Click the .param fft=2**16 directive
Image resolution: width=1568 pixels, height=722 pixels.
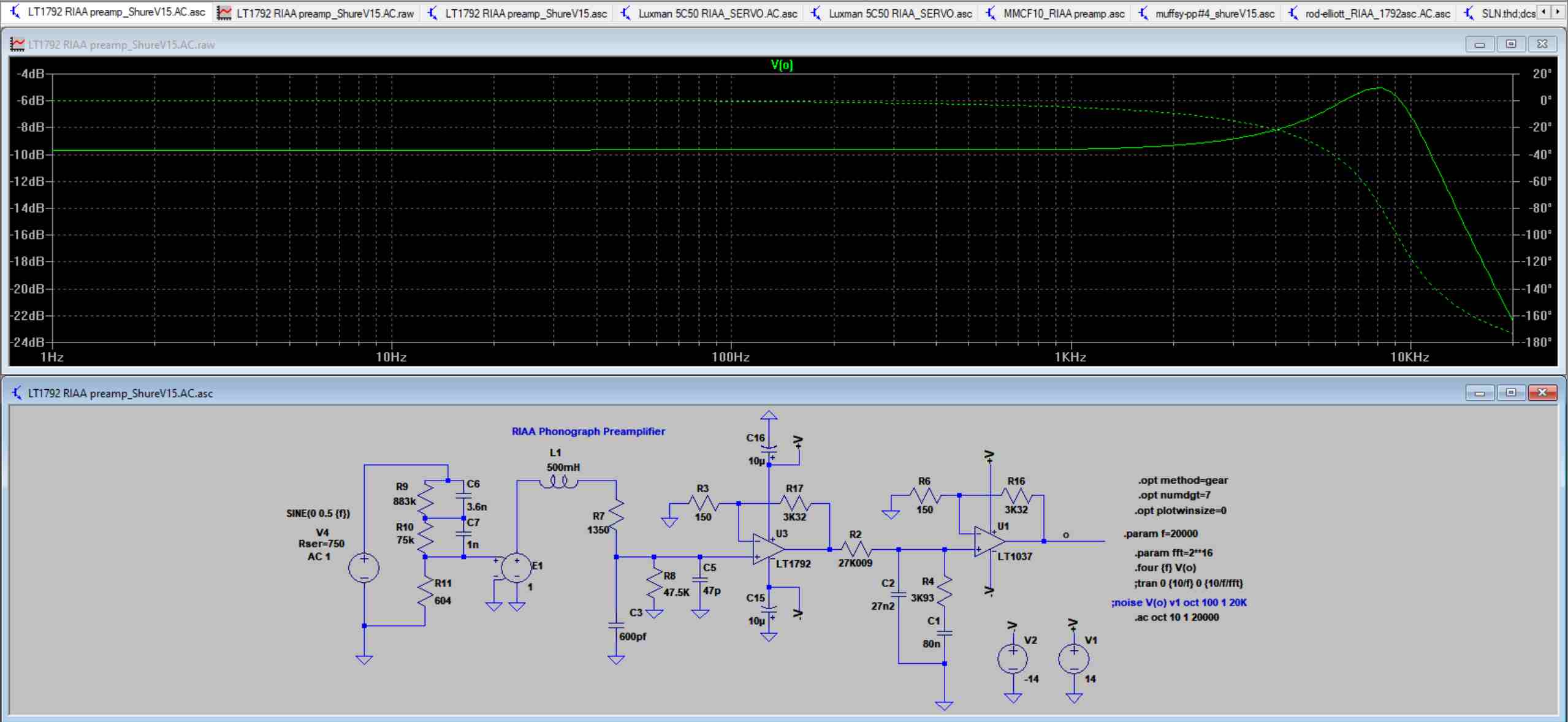1173,553
